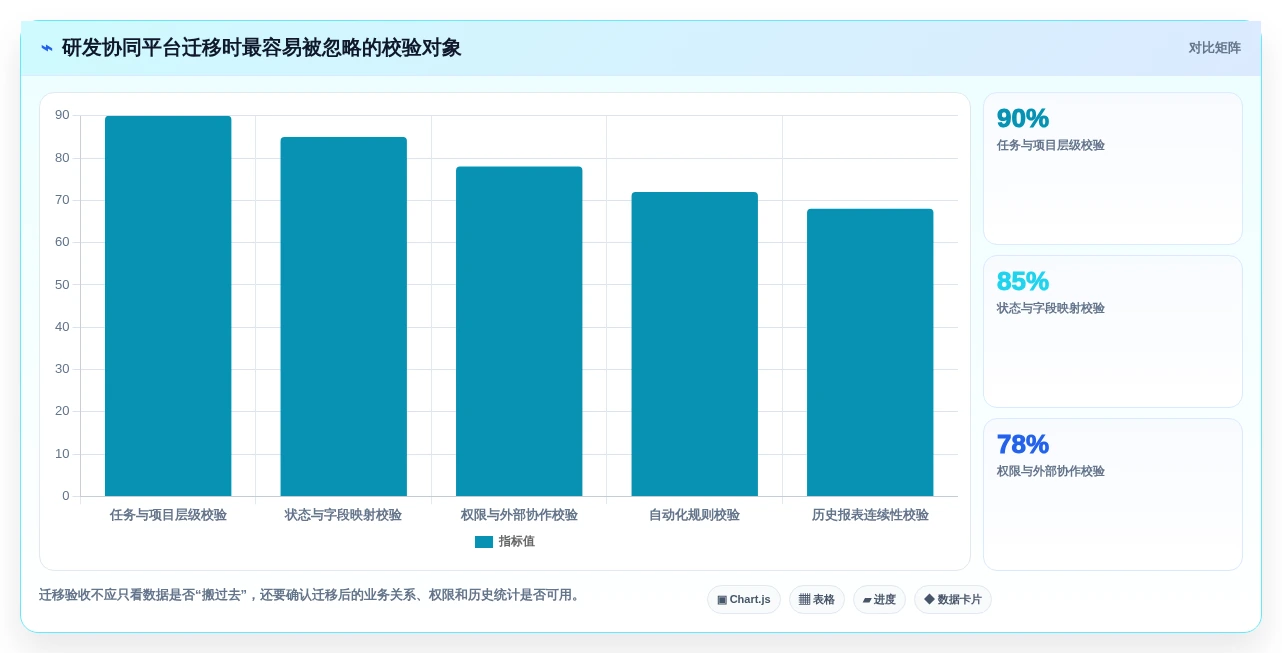Image resolution: width=1282 pixels, height=653 pixels.
Task: Click x-axis label 自动化规则校验
Action: pos(695,515)
